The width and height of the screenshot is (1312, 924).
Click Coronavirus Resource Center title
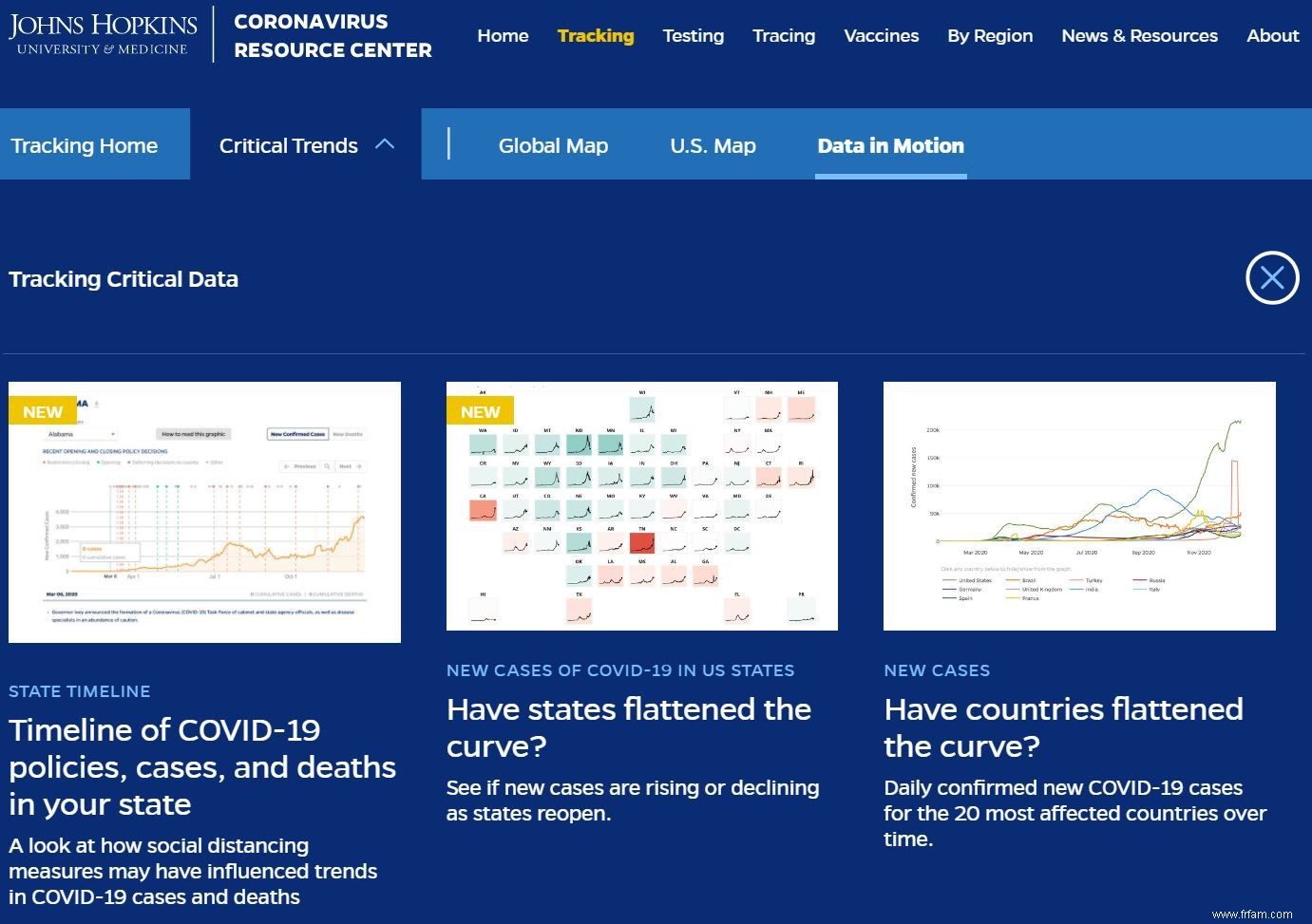[x=333, y=35]
